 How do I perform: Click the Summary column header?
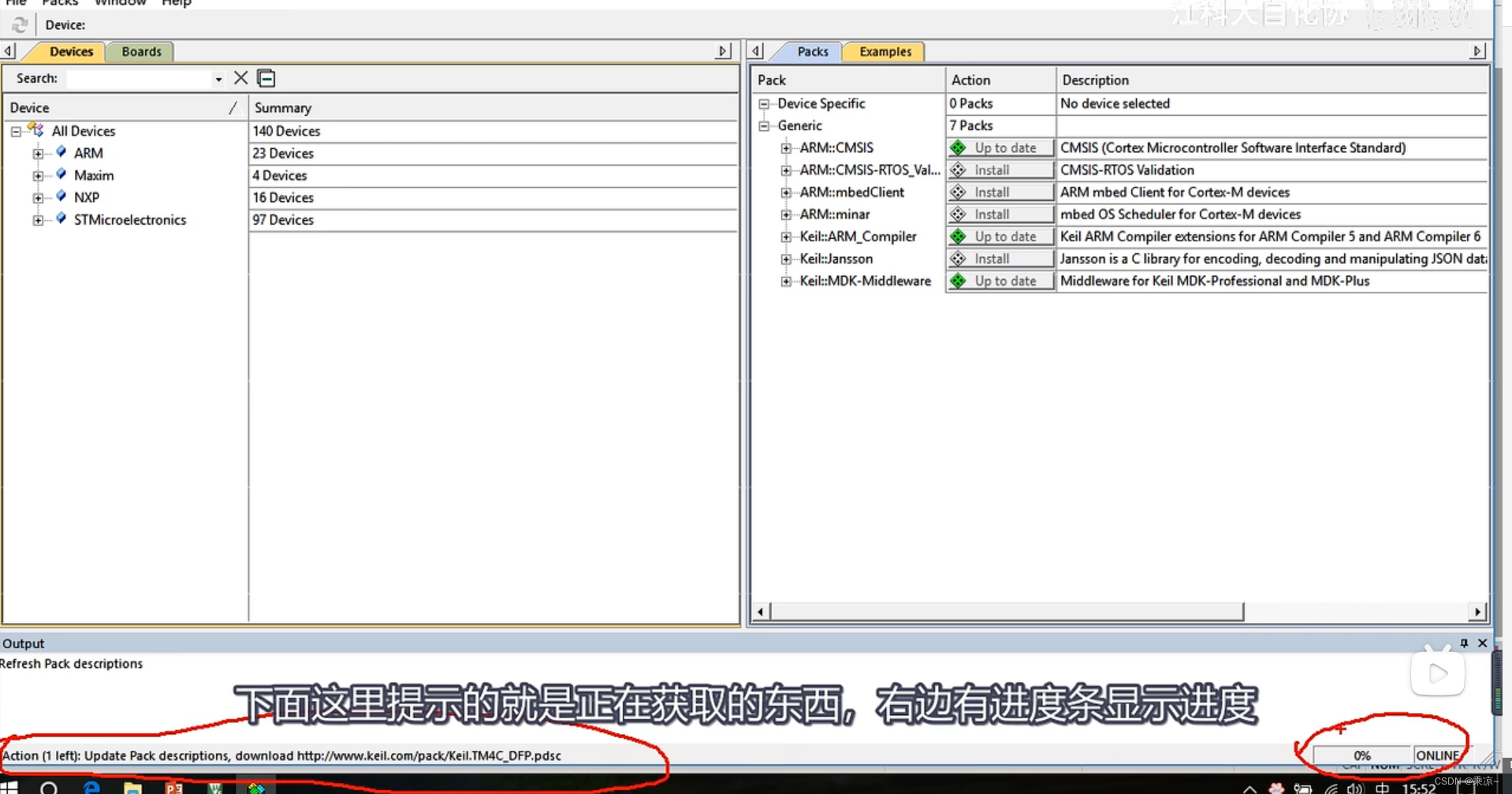[x=493, y=107]
